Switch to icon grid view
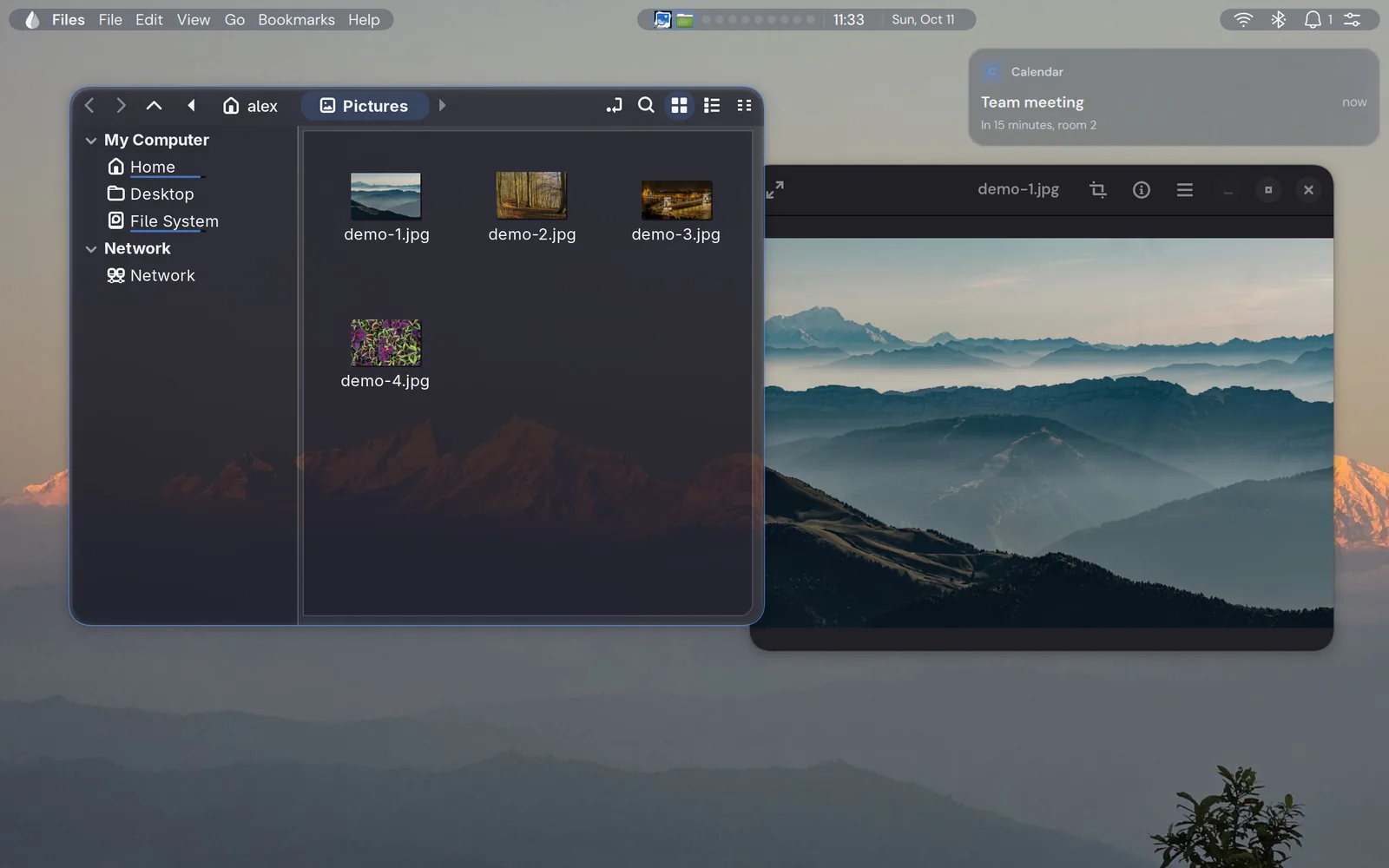1389x868 pixels. point(679,106)
